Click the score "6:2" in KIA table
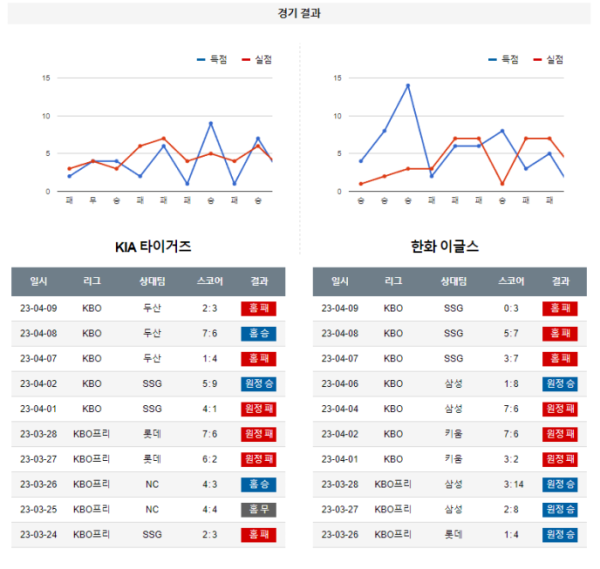 [x=210, y=459]
